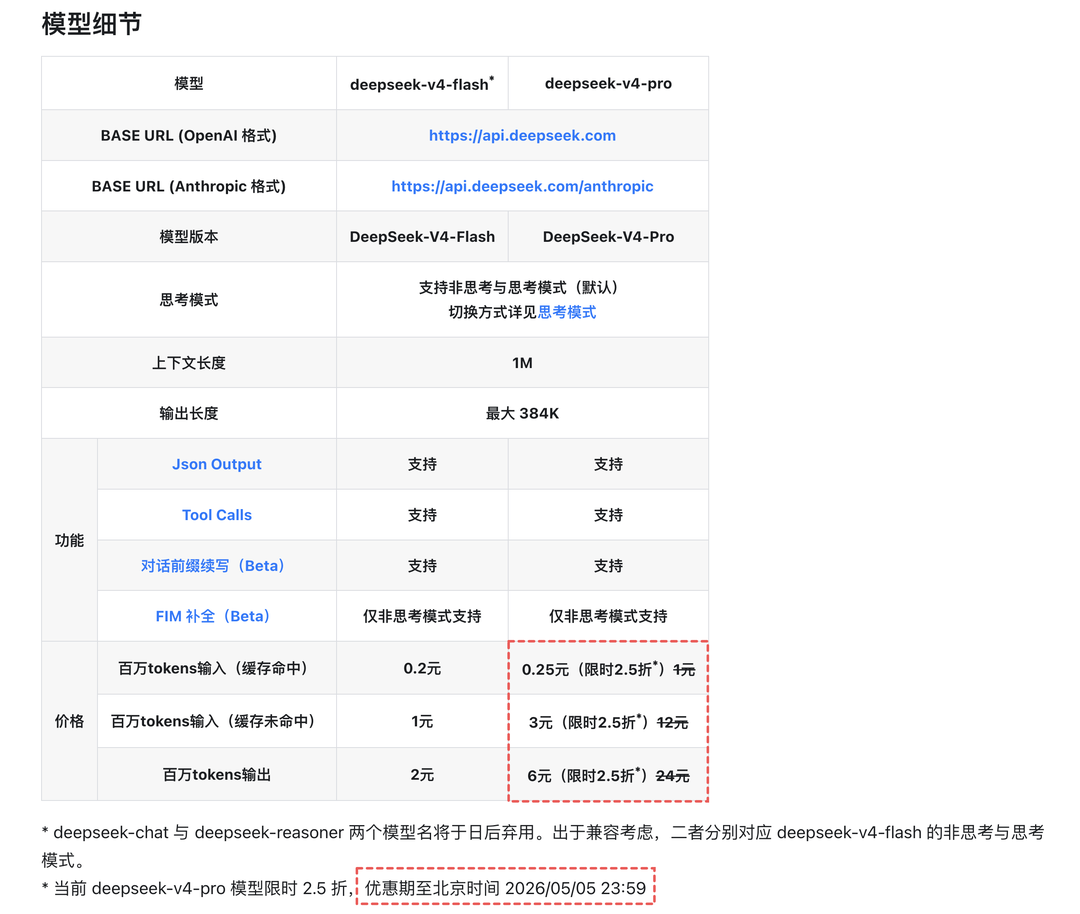Image resolution: width=1080 pixels, height=914 pixels.
Task: Click the 6元（限时2.5折）pro price cell
Action: [x=608, y=776]
